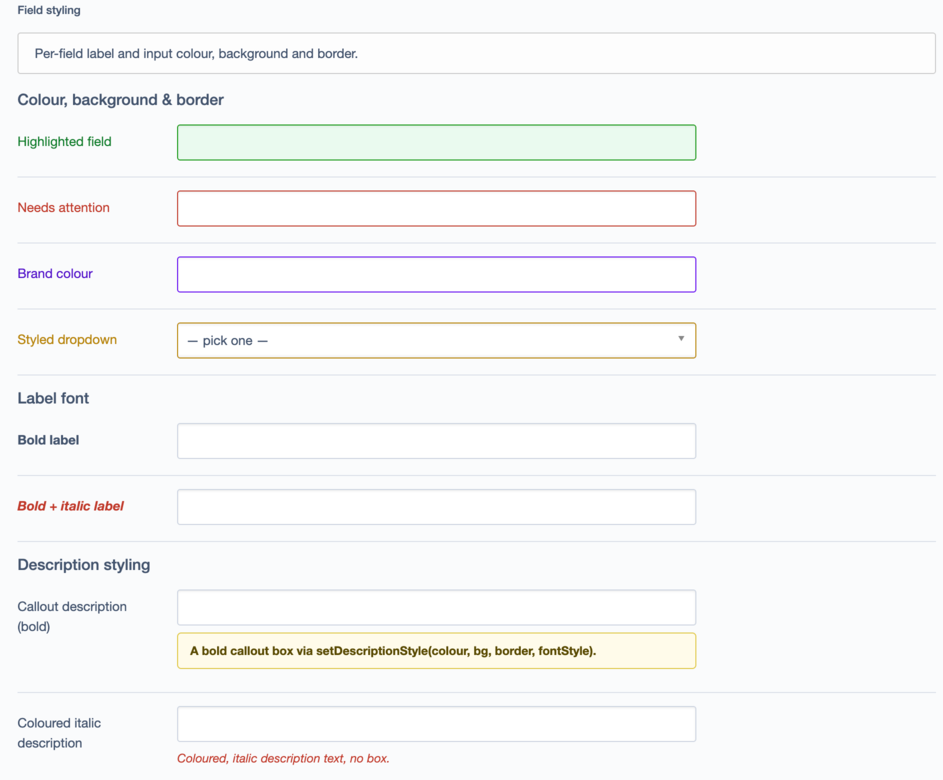Screen dimensions: 943x780
Task: Click the red italic description text
Action: tap(283, 758)
